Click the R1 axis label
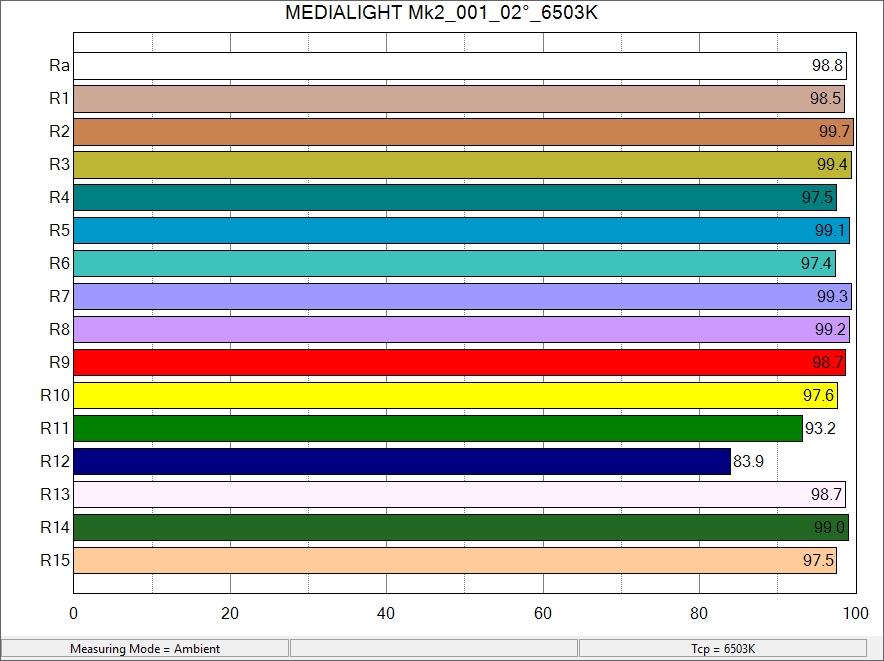 (x=58, y=99)
